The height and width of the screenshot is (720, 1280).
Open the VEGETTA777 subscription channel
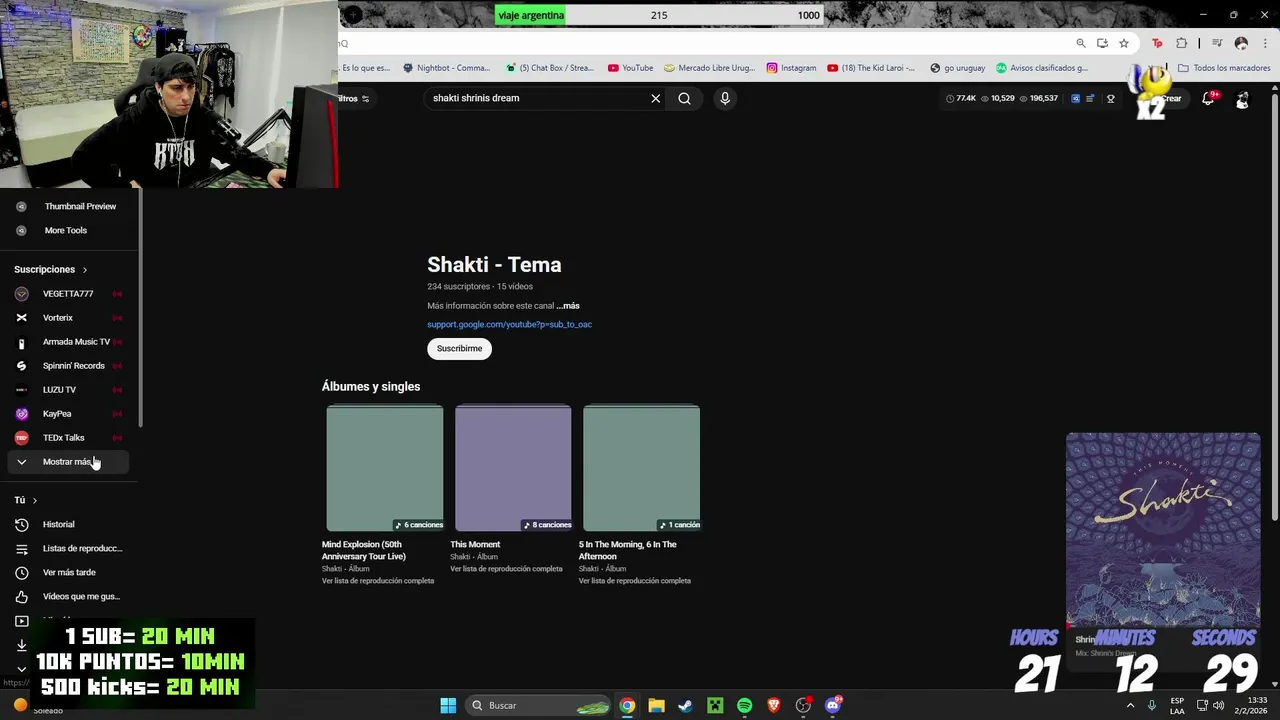68,294
